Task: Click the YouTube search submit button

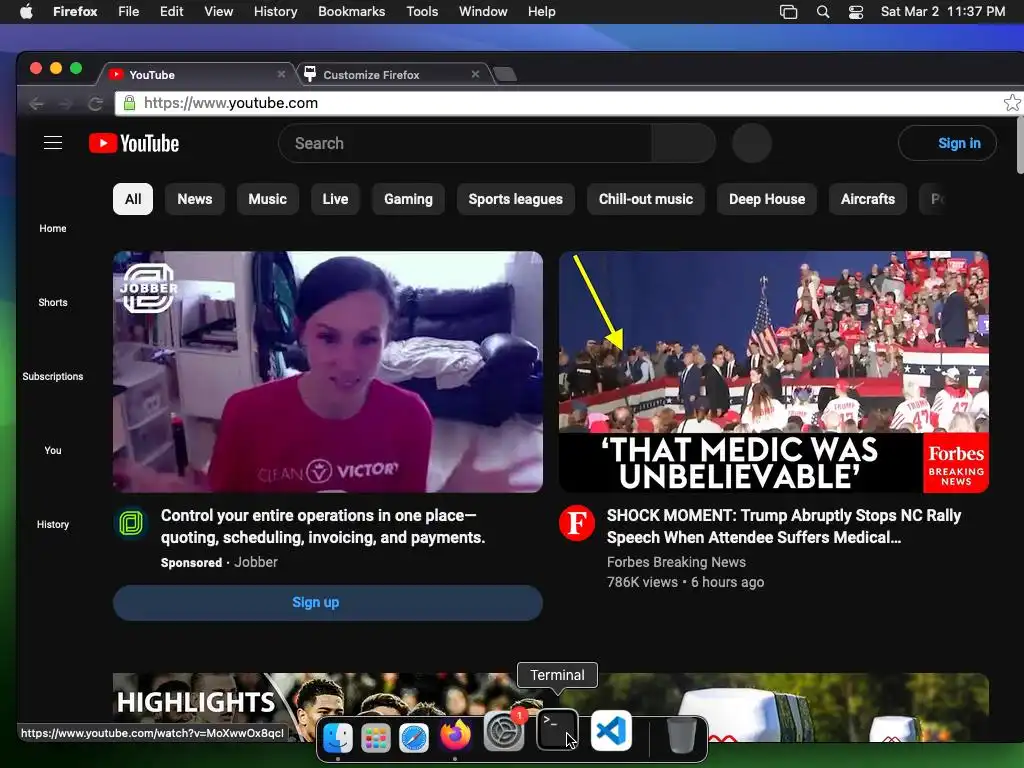Action: (x=683, y=143)
